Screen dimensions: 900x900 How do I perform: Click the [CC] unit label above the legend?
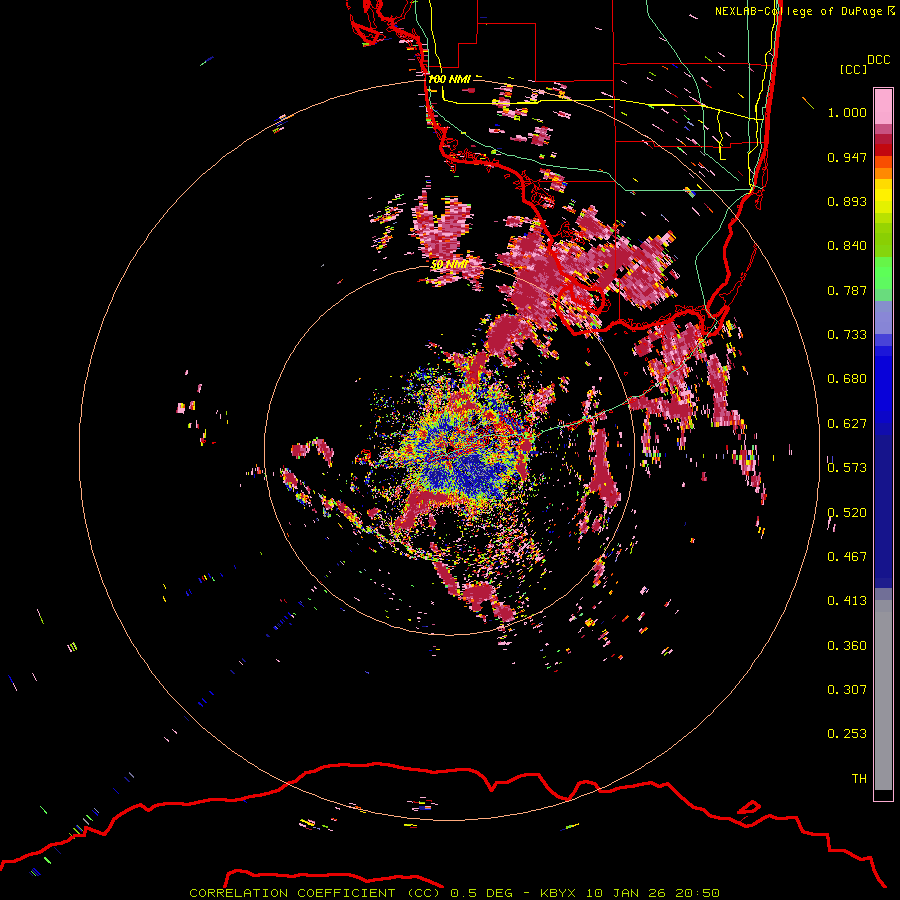[854, 69]
